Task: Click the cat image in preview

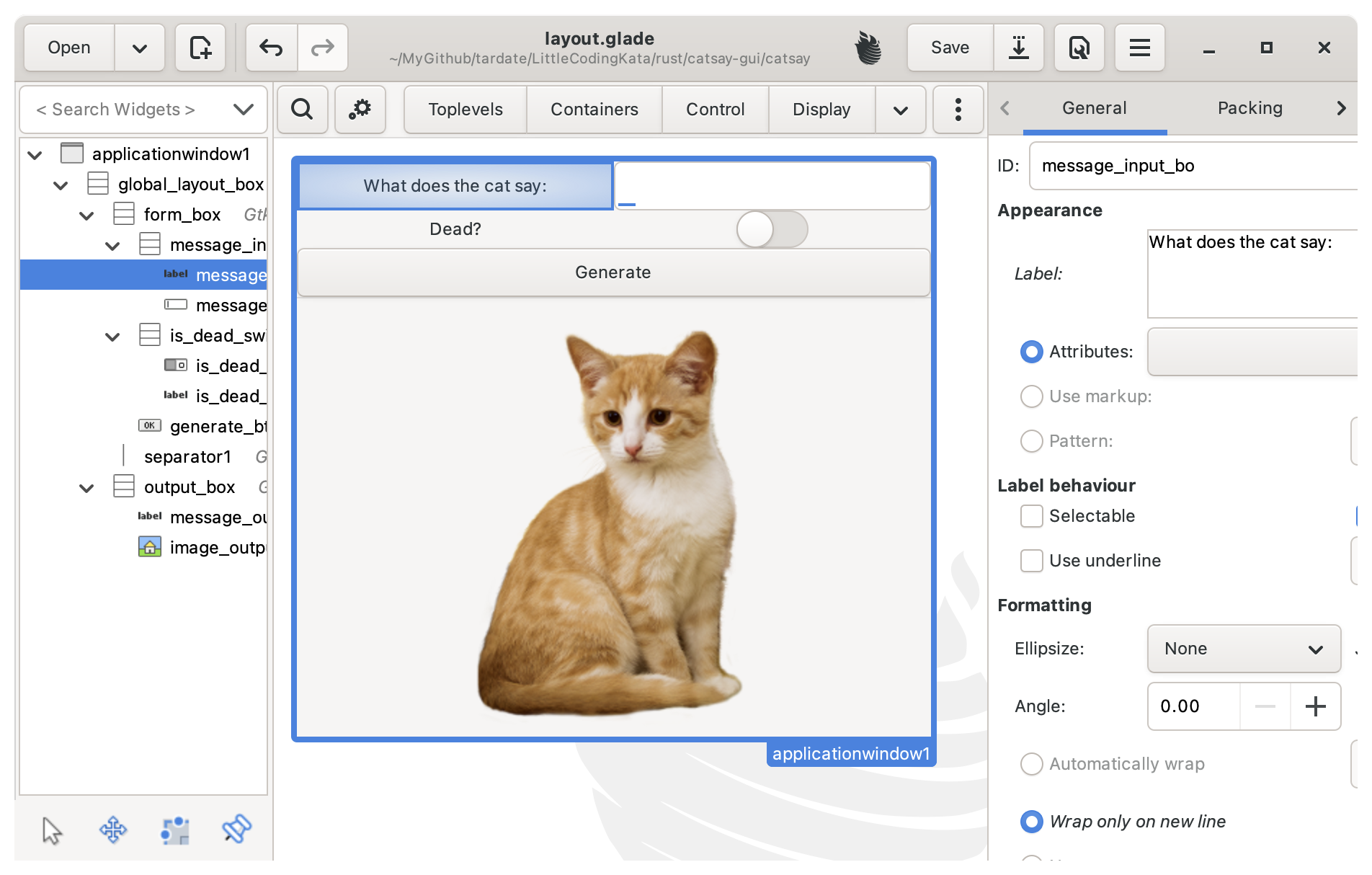Action: pos(610,524)
